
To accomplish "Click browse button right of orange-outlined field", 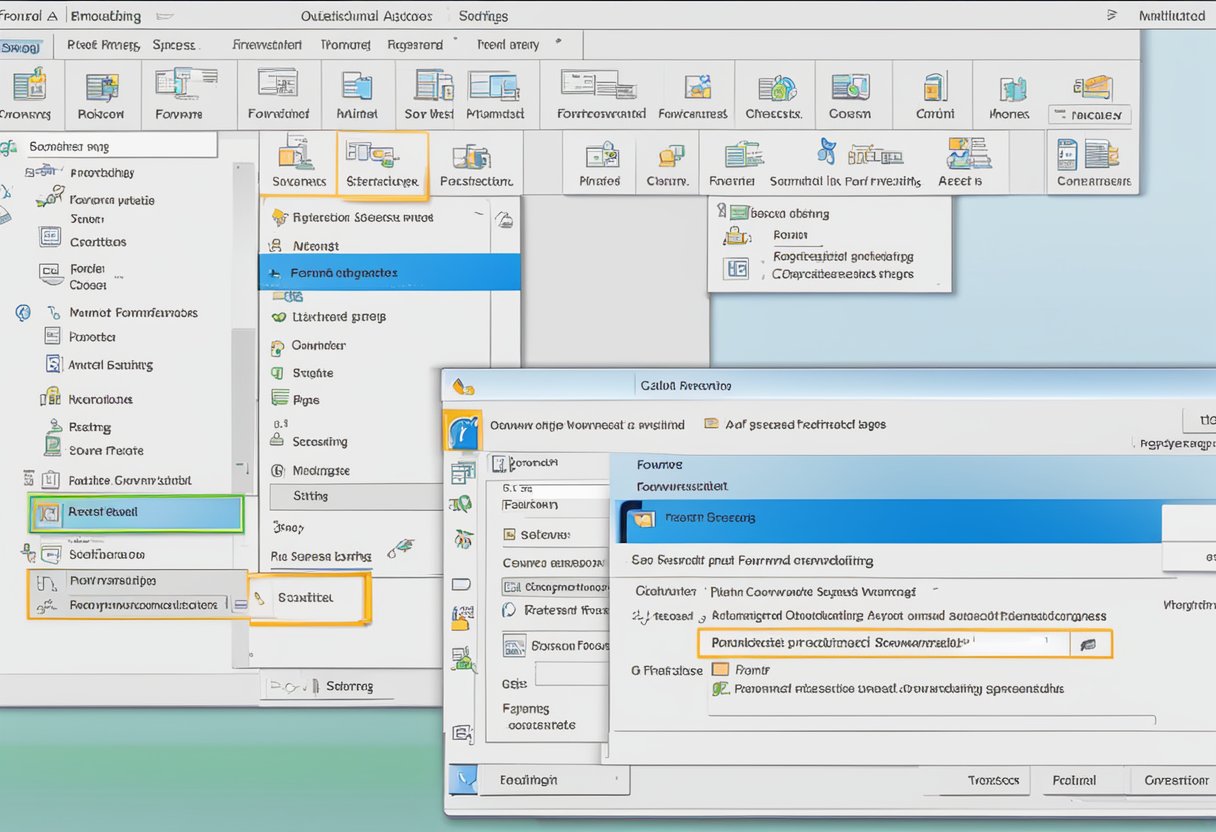I will (x=1088, y=644).
